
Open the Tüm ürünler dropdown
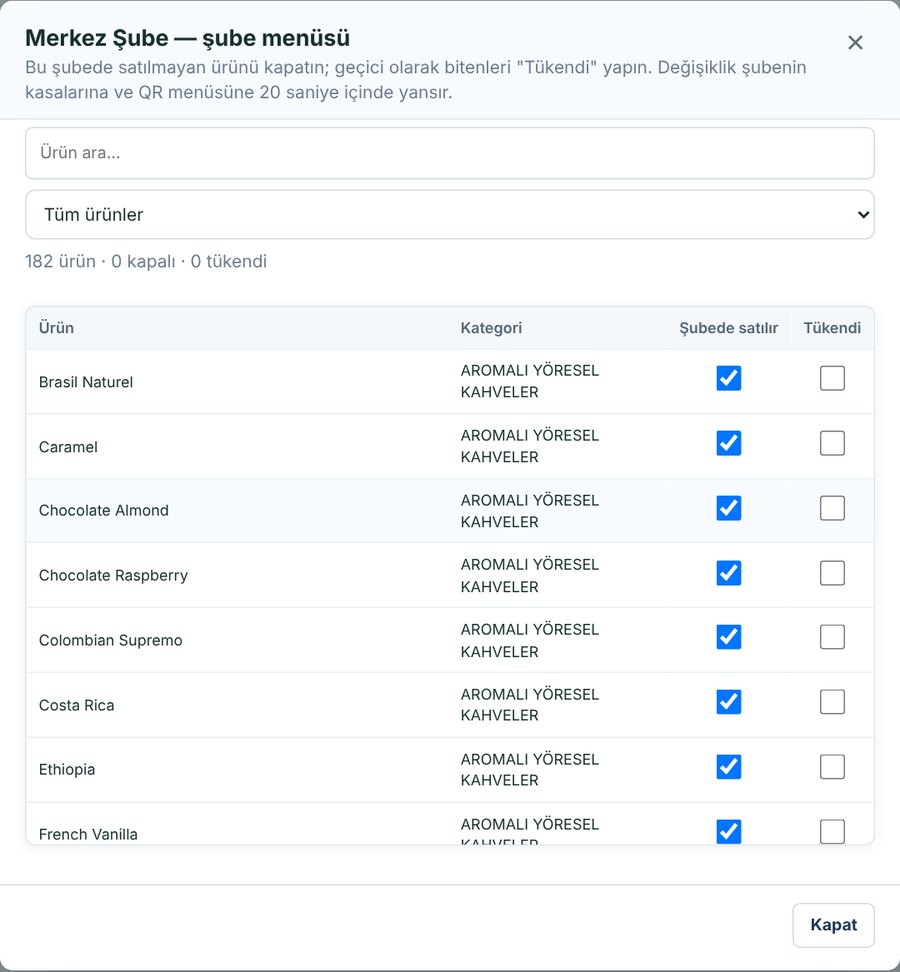(449, 214)
